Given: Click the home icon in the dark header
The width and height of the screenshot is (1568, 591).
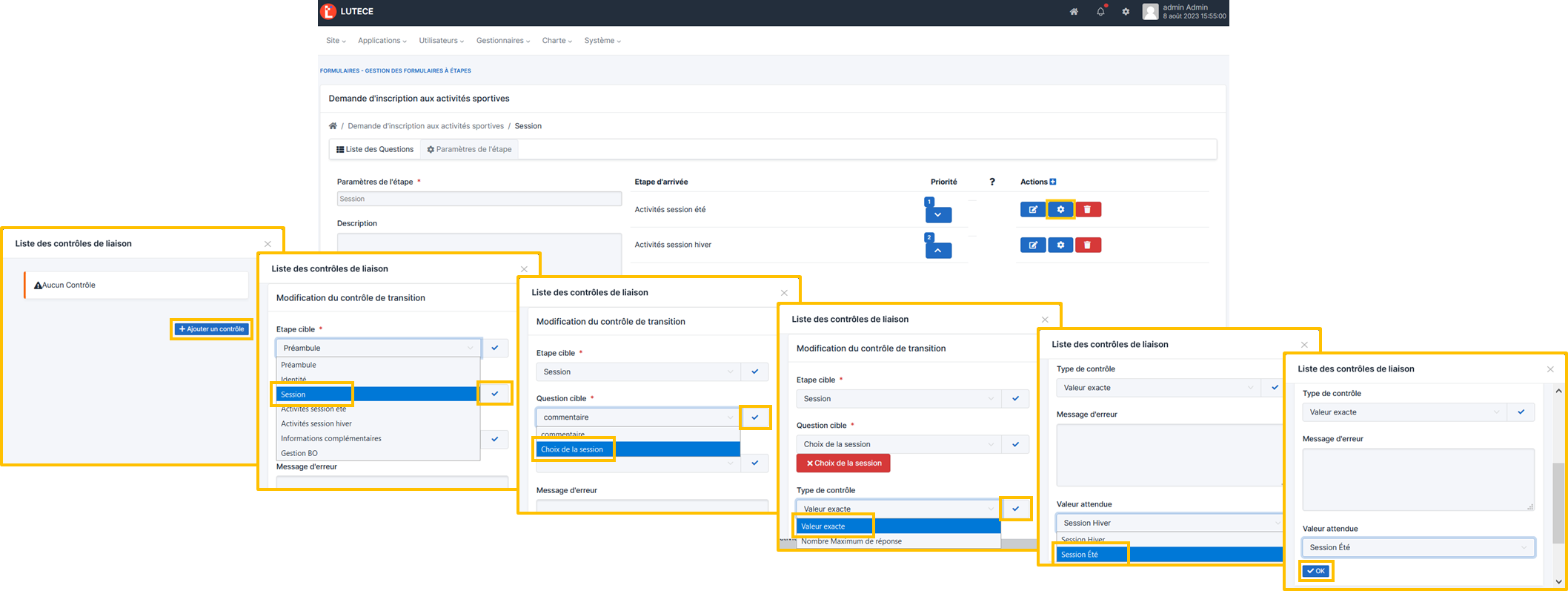Looking at the screenshot, I should [x=1073, y=12].
